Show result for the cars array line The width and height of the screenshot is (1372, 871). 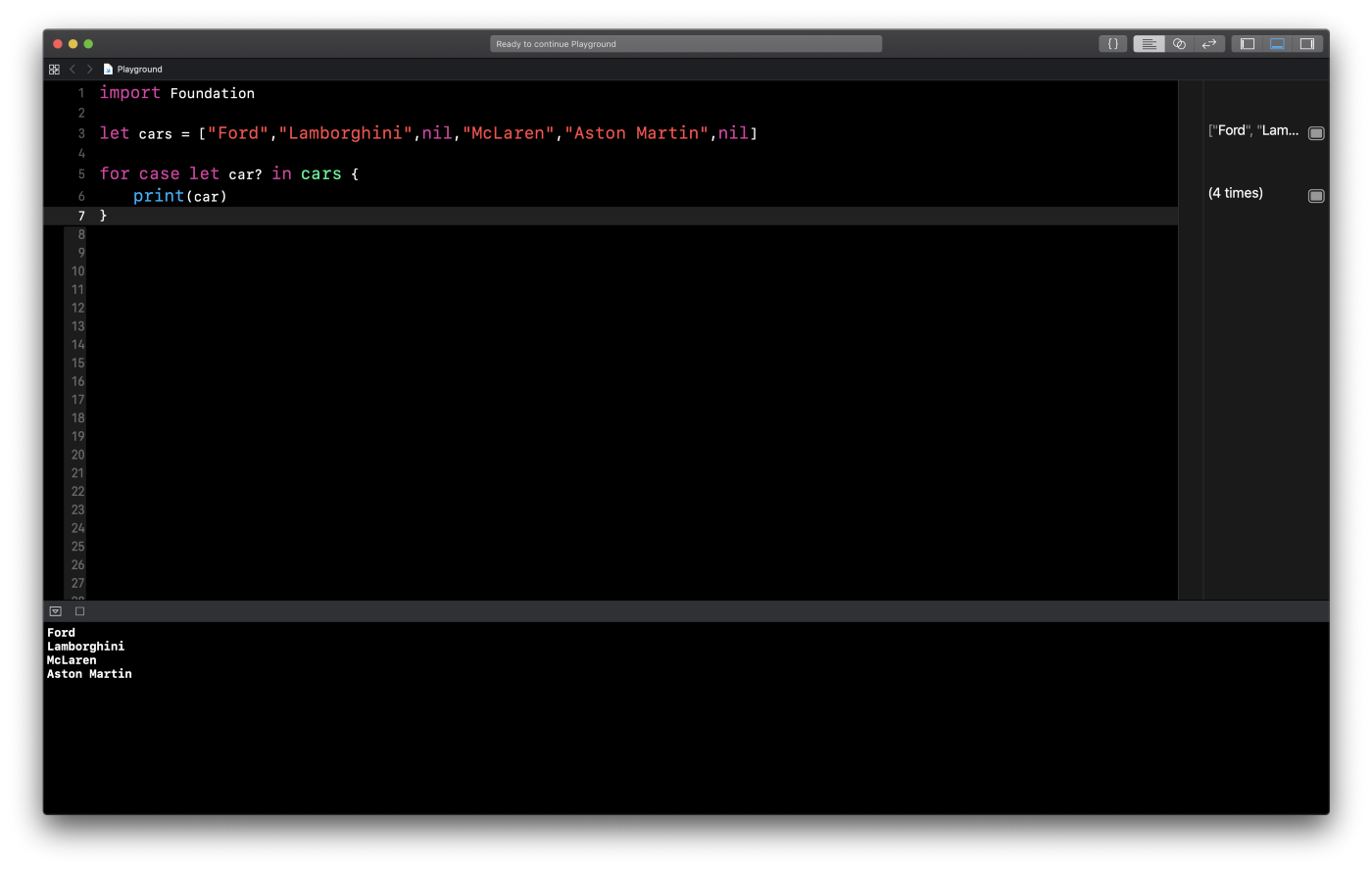coord(1316,133)
